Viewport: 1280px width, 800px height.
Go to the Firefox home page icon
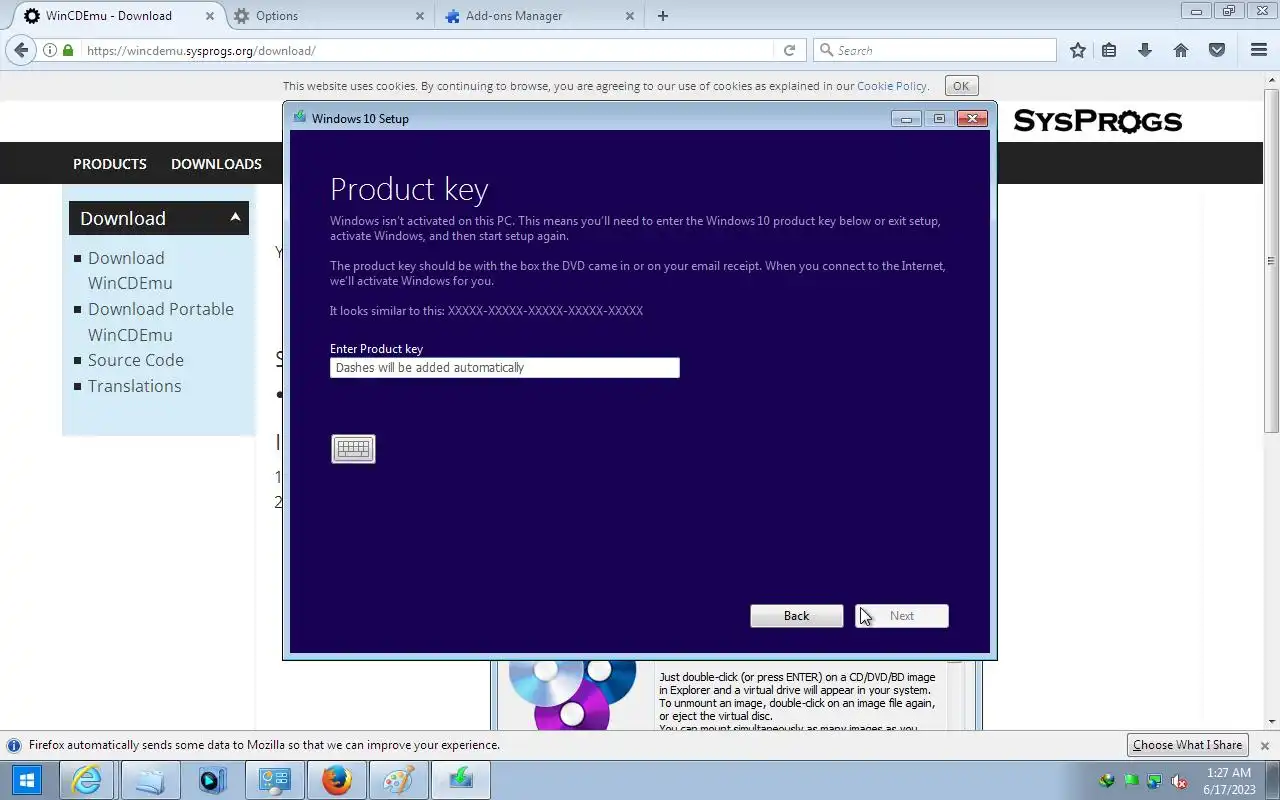[x=1181, y=50]
